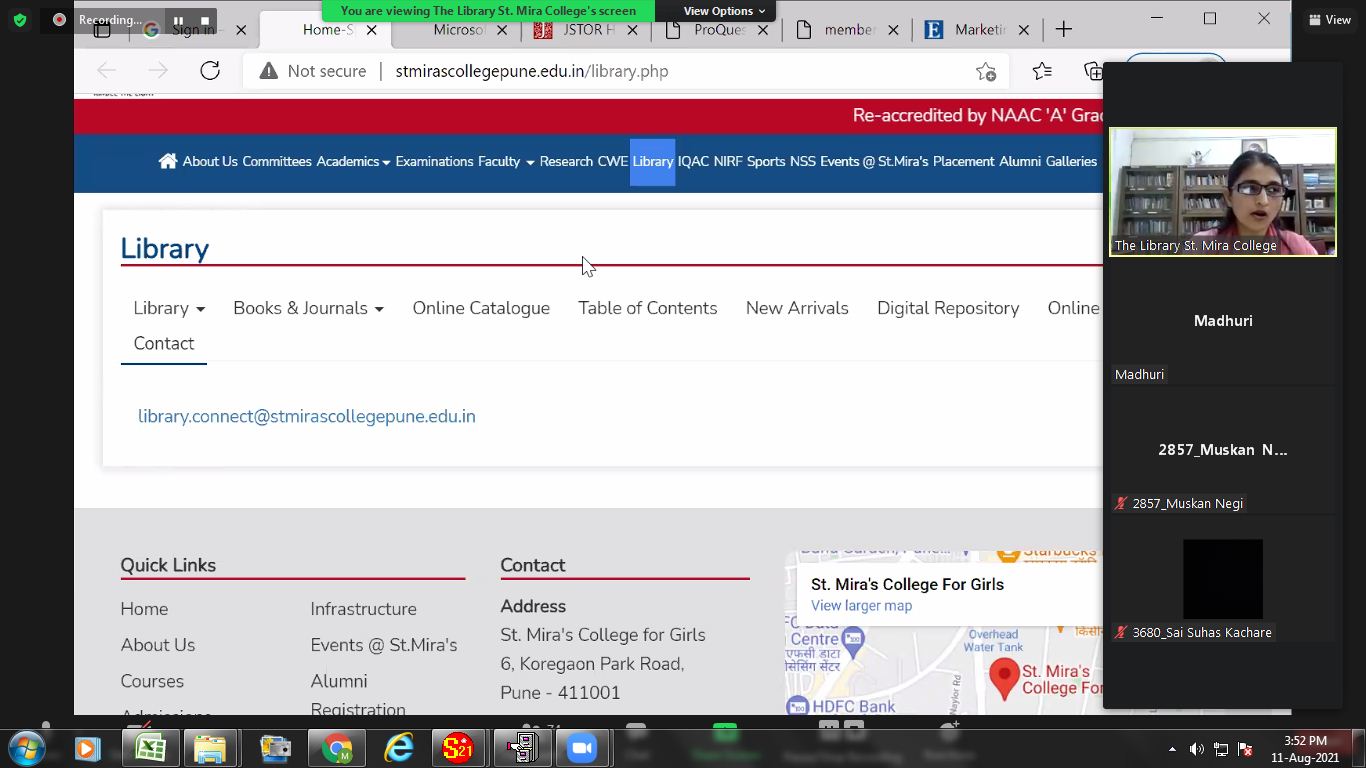Image resolution: width=1366 pixels, height=768 pixels.
Task: Select the Home icon in the navigation bar
Action: (167, 160)
